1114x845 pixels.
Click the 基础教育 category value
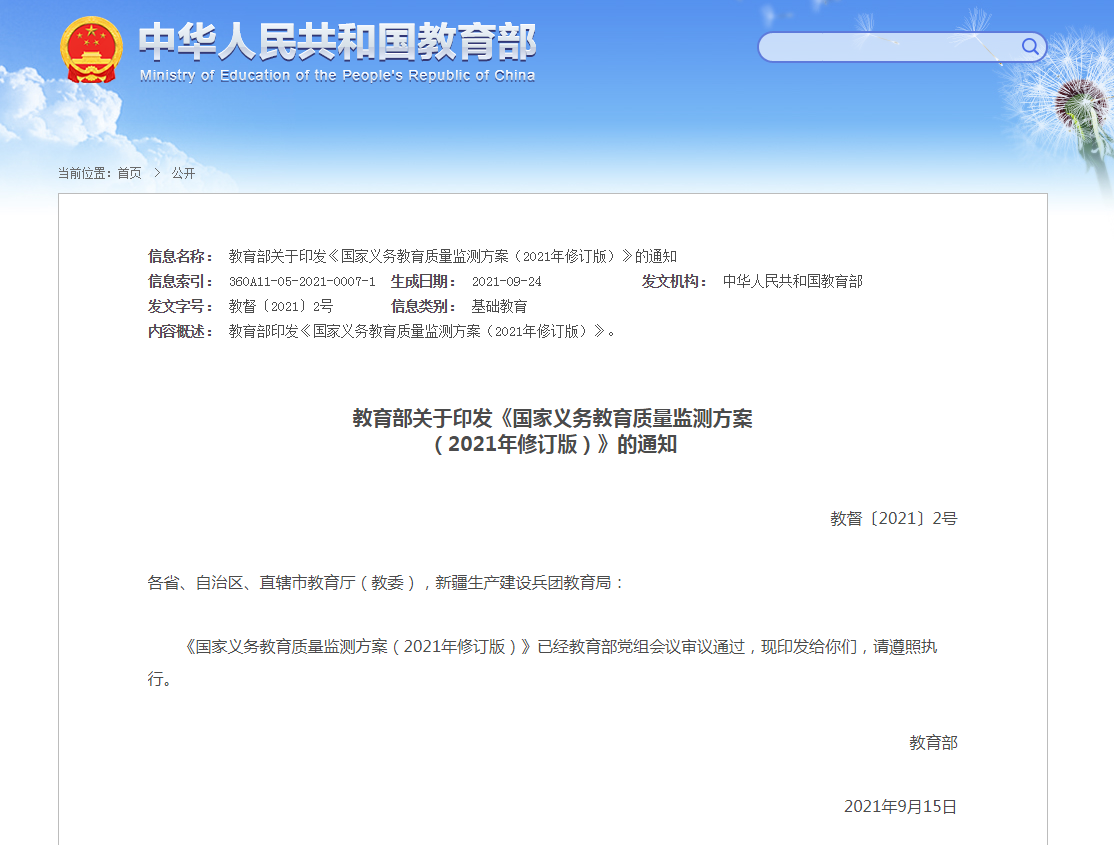[x=499, y=306]
